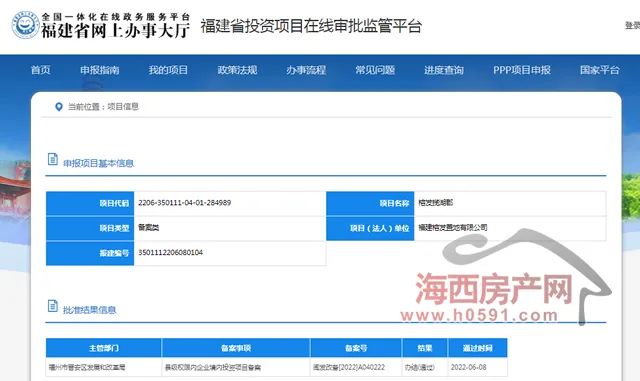Select the 进度查询 menu item
This screenshot has height=381, width=640.
point(444,70)
